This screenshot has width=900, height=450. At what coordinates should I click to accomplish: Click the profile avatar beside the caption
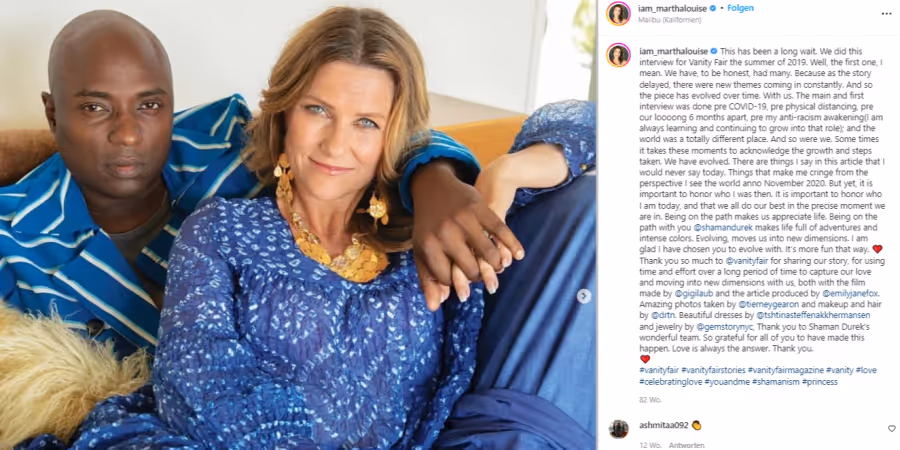click(x=618, y=55)
